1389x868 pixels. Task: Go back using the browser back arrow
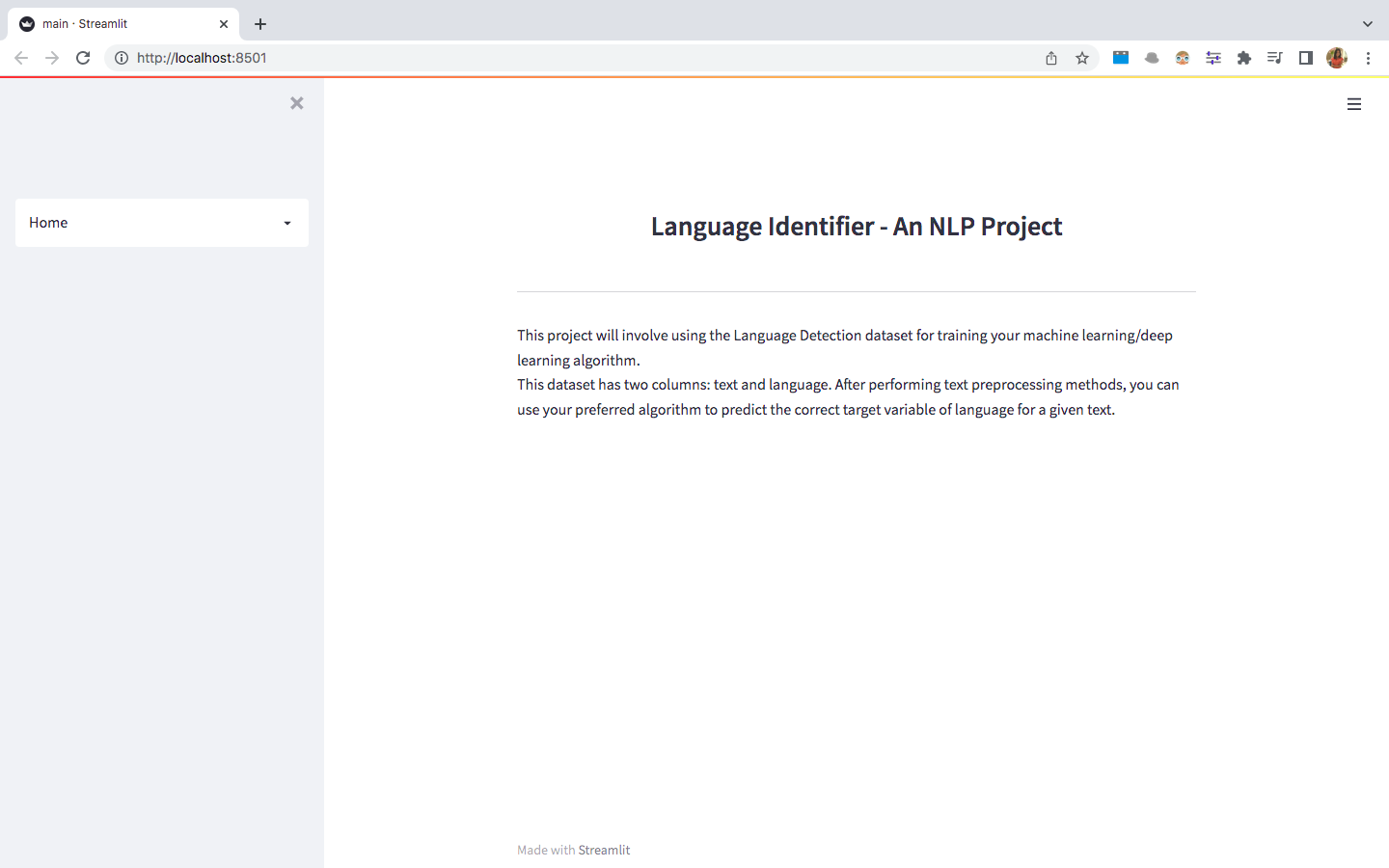click(x=21, y=58)
